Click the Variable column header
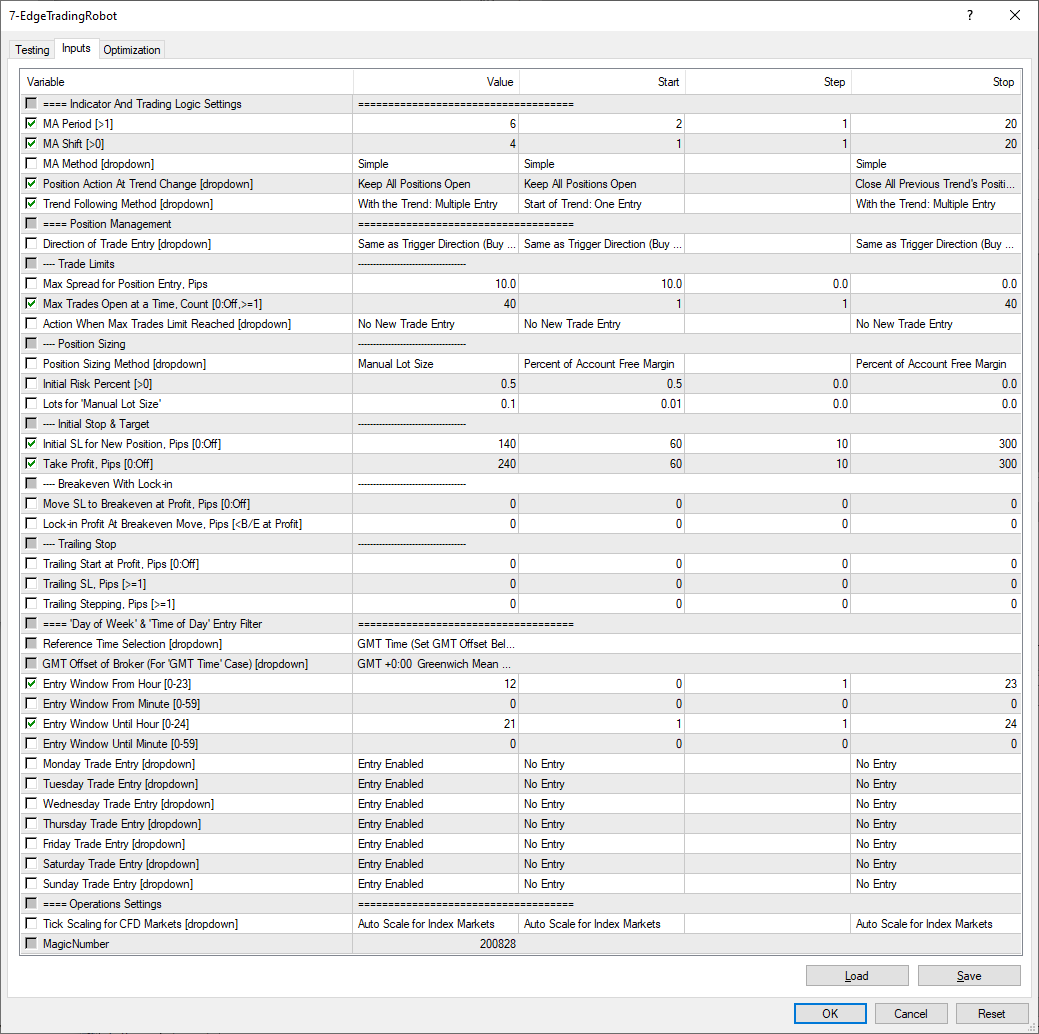 [186, 82]
